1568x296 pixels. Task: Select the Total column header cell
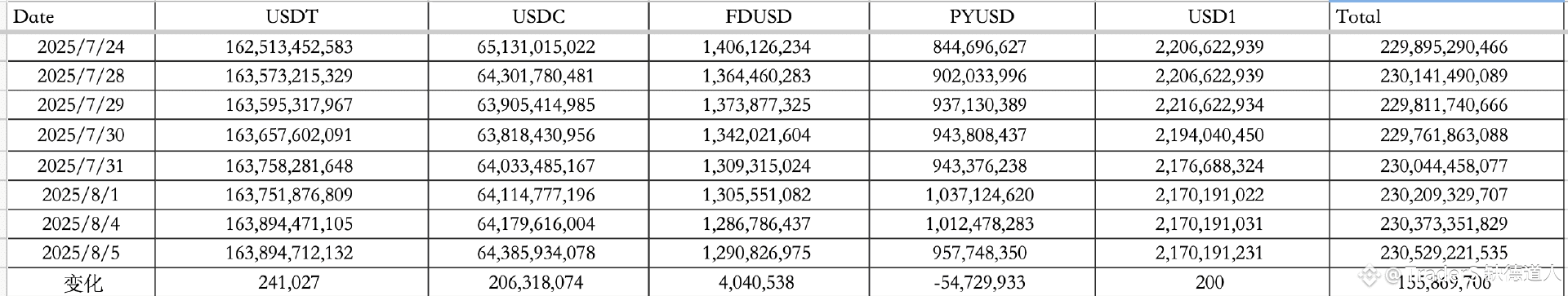click(1447, 16)
